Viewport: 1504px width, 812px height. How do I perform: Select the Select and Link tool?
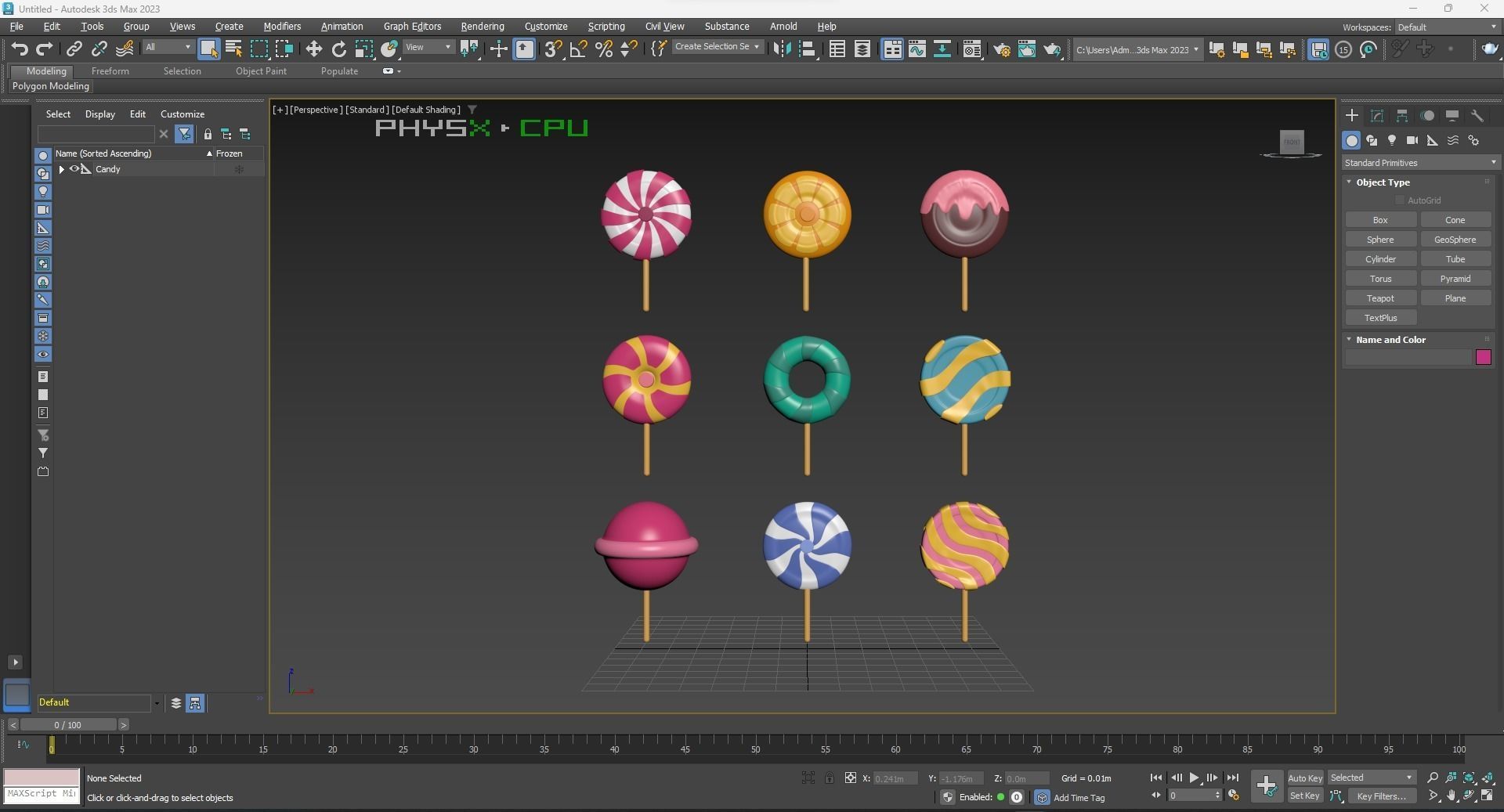[74, 49]
